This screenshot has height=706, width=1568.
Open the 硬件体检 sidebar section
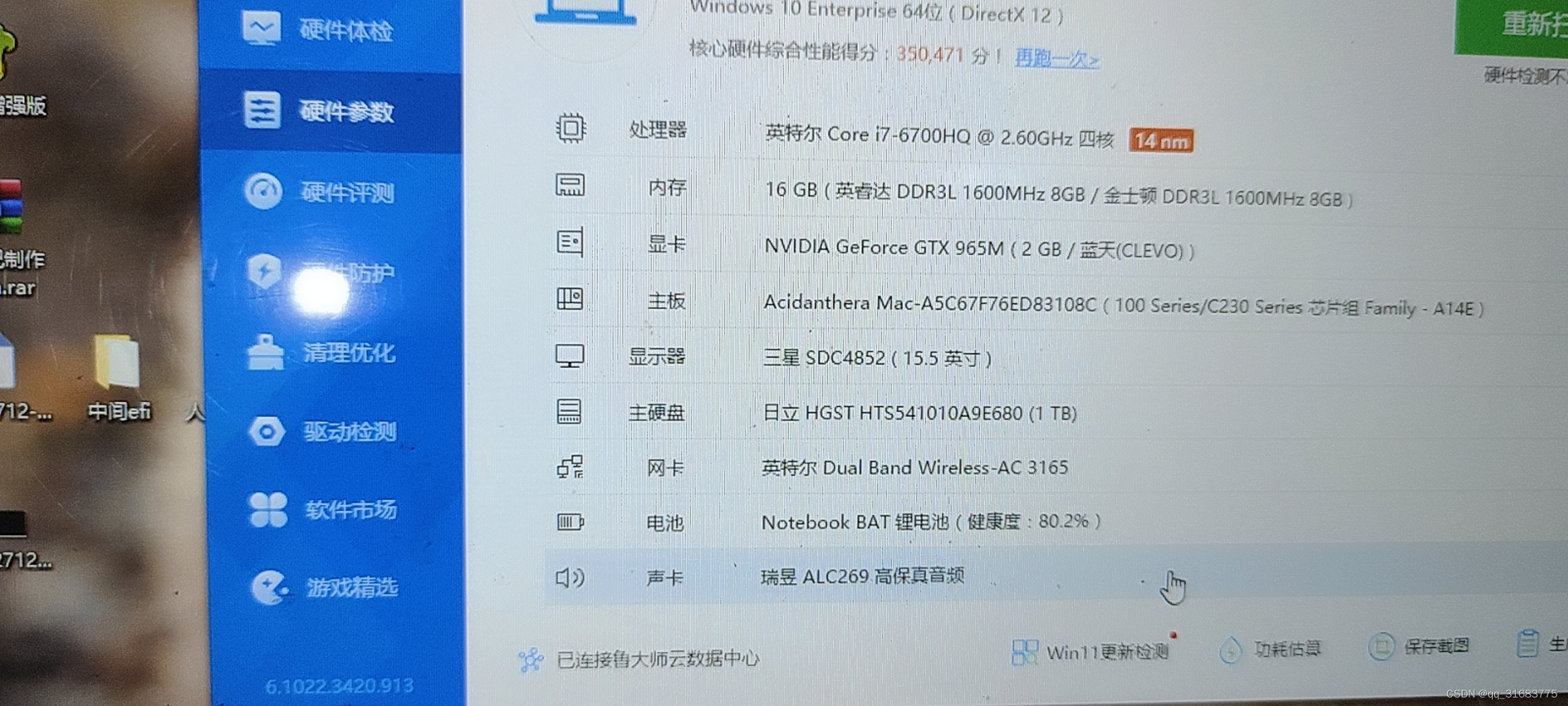[x=345, y=29]
